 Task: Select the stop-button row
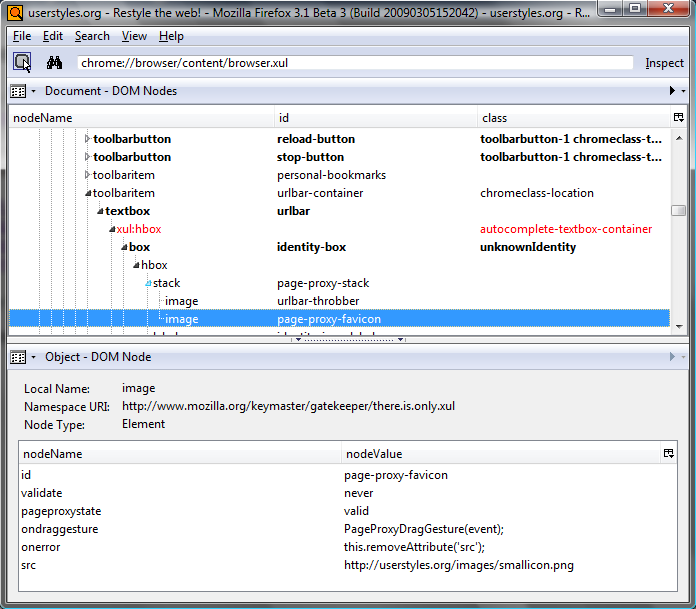click(339, 157)
